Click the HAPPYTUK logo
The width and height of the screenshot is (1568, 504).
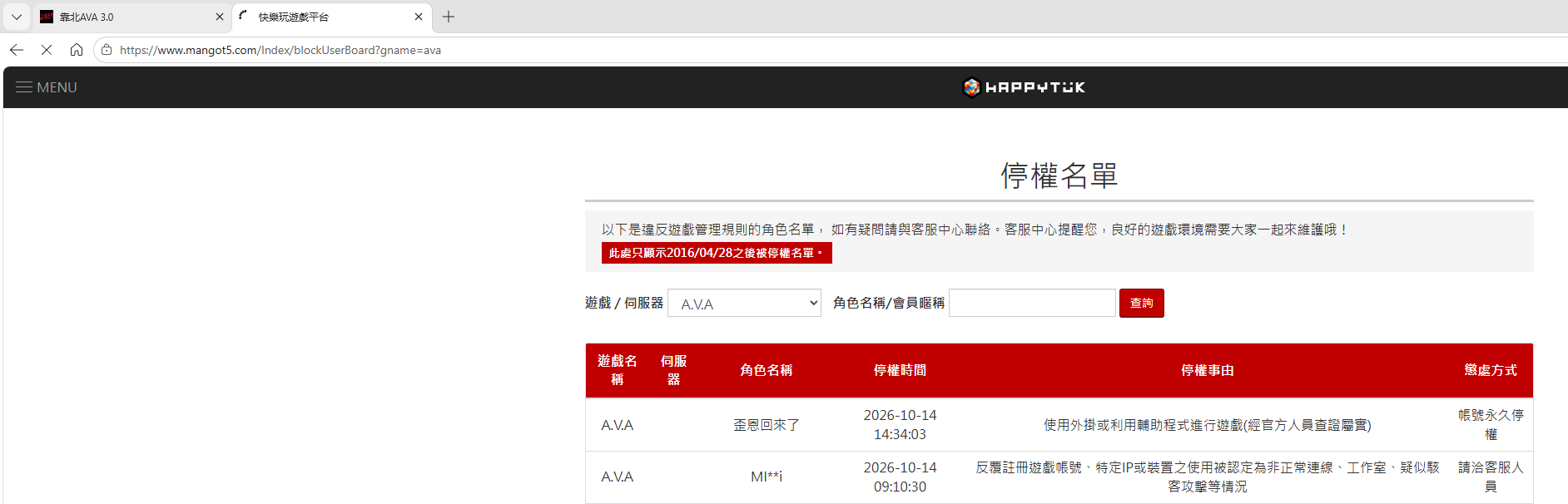coord(1024,87)
